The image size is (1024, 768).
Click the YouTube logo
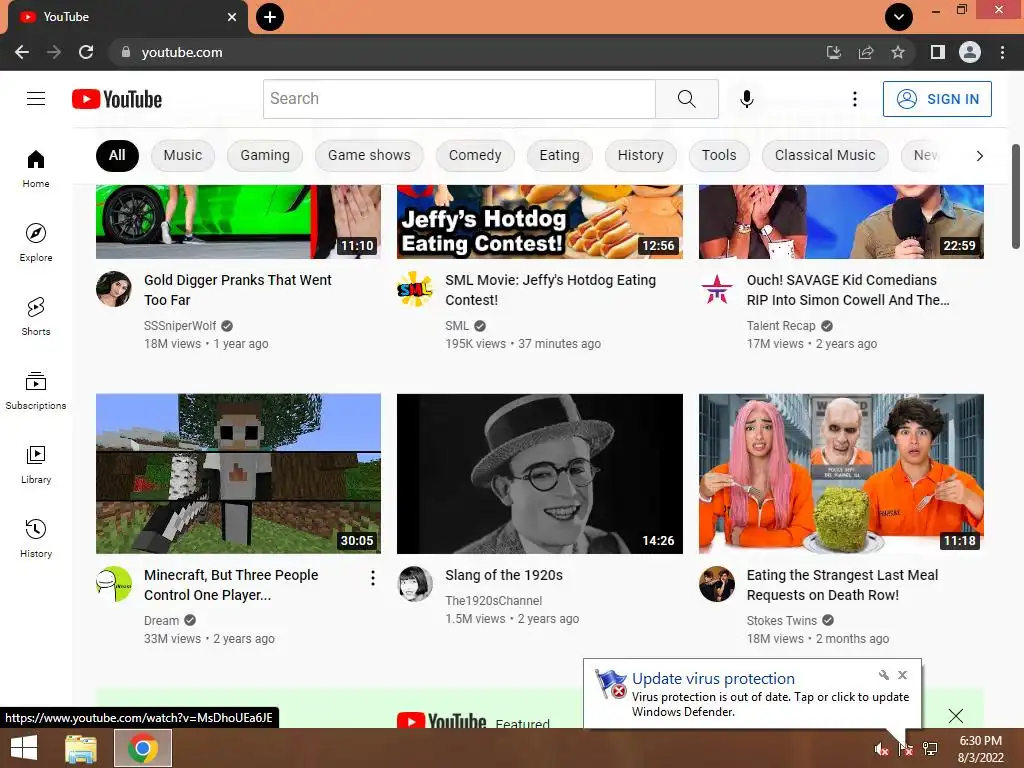[x=117, y=99]
